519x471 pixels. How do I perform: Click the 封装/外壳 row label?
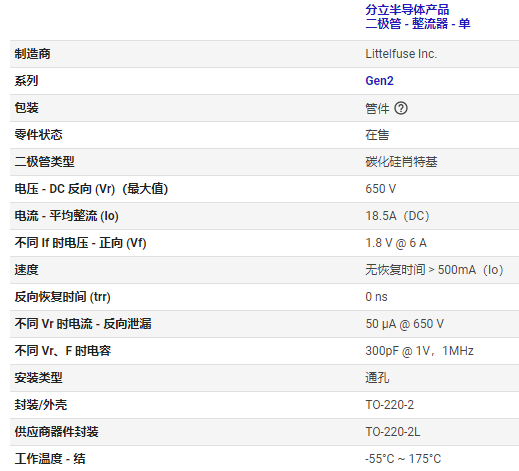pyautogui.click(x=41, y=405)
